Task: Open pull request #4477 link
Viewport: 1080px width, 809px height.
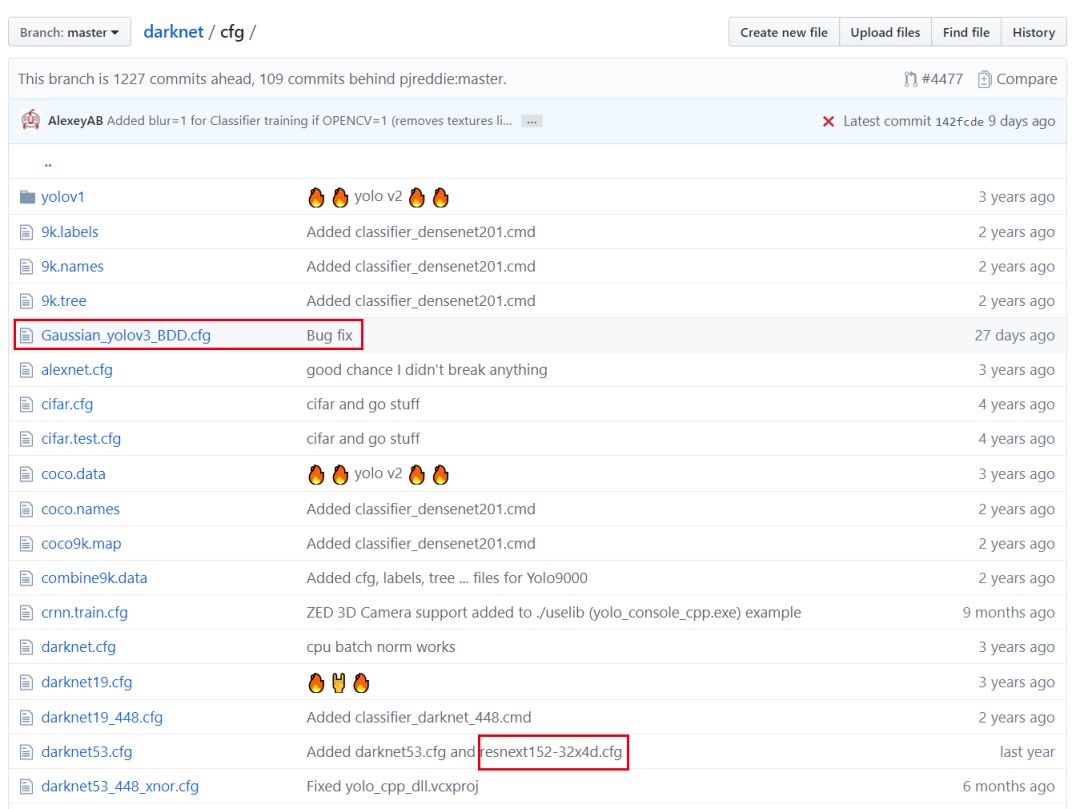Action: tap(942, 79)
